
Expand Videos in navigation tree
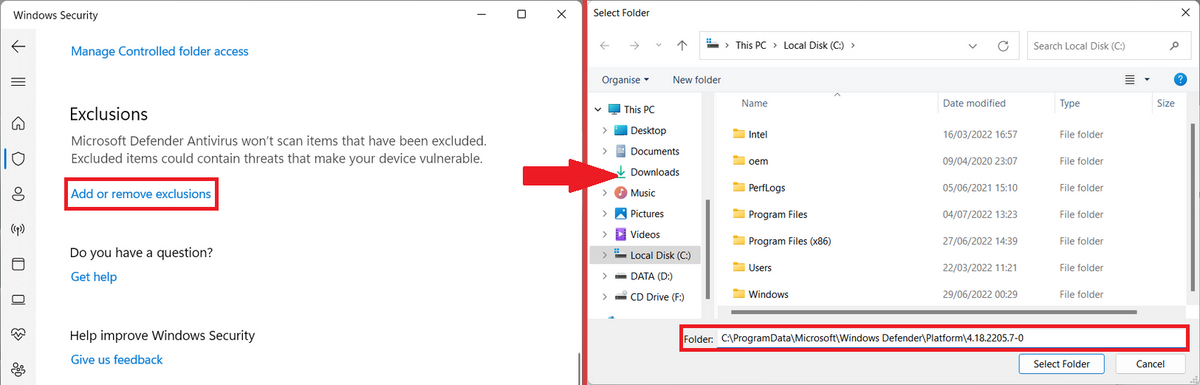(x=605, y=234)
